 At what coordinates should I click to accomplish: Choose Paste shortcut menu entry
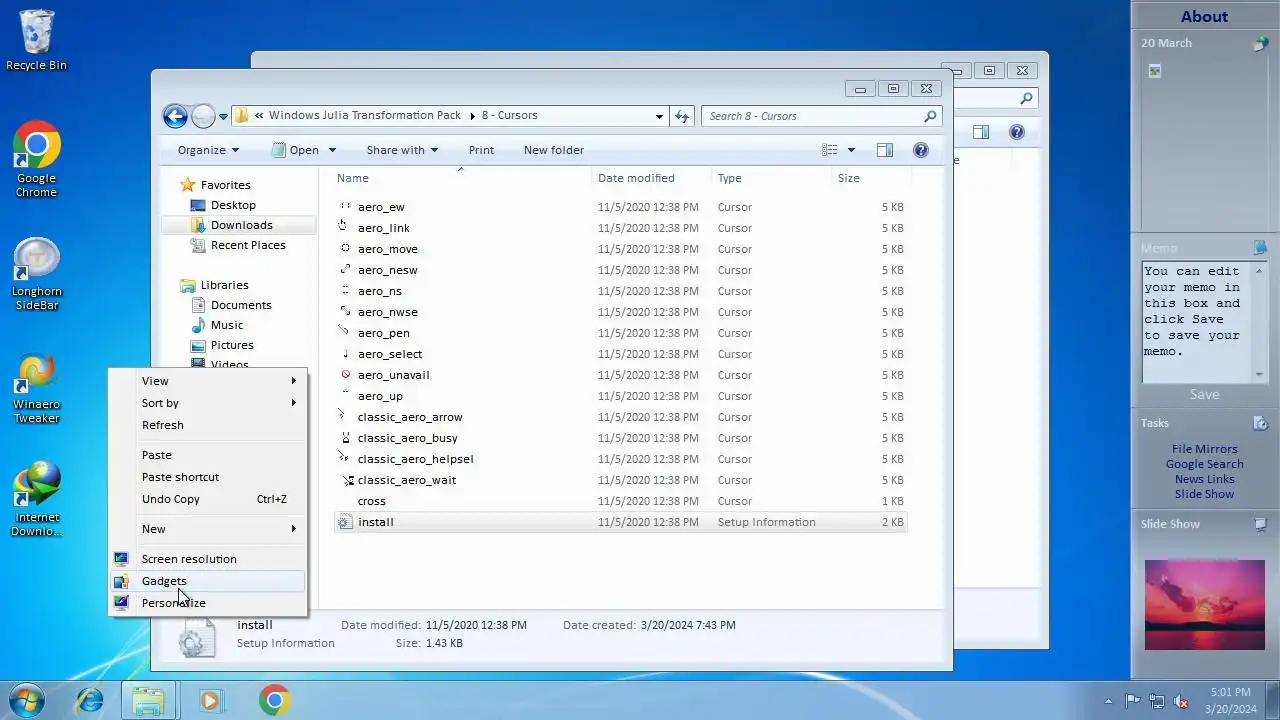pos(208,477)
